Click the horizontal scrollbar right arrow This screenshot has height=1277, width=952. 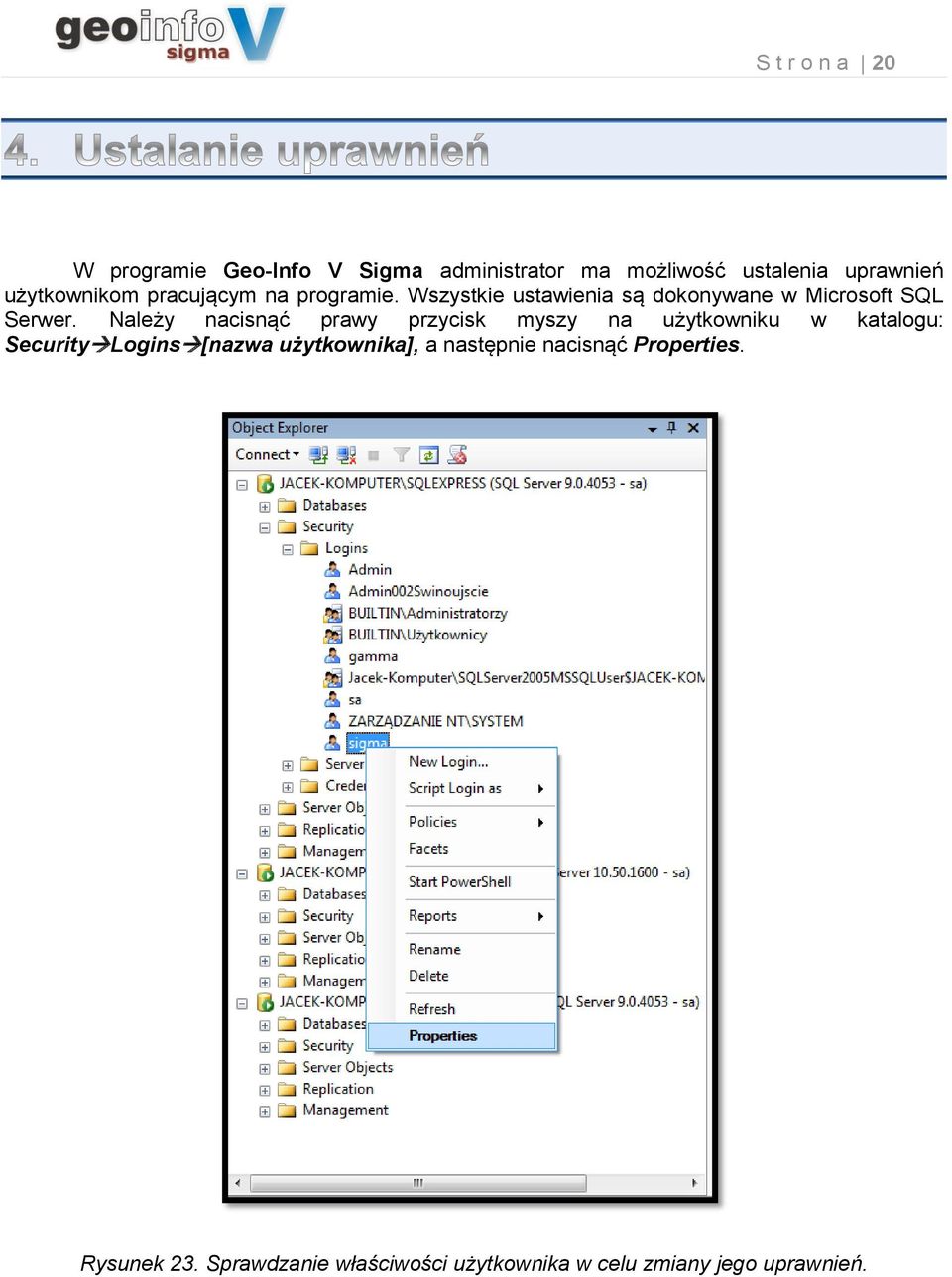click(x=694, y=1183)
